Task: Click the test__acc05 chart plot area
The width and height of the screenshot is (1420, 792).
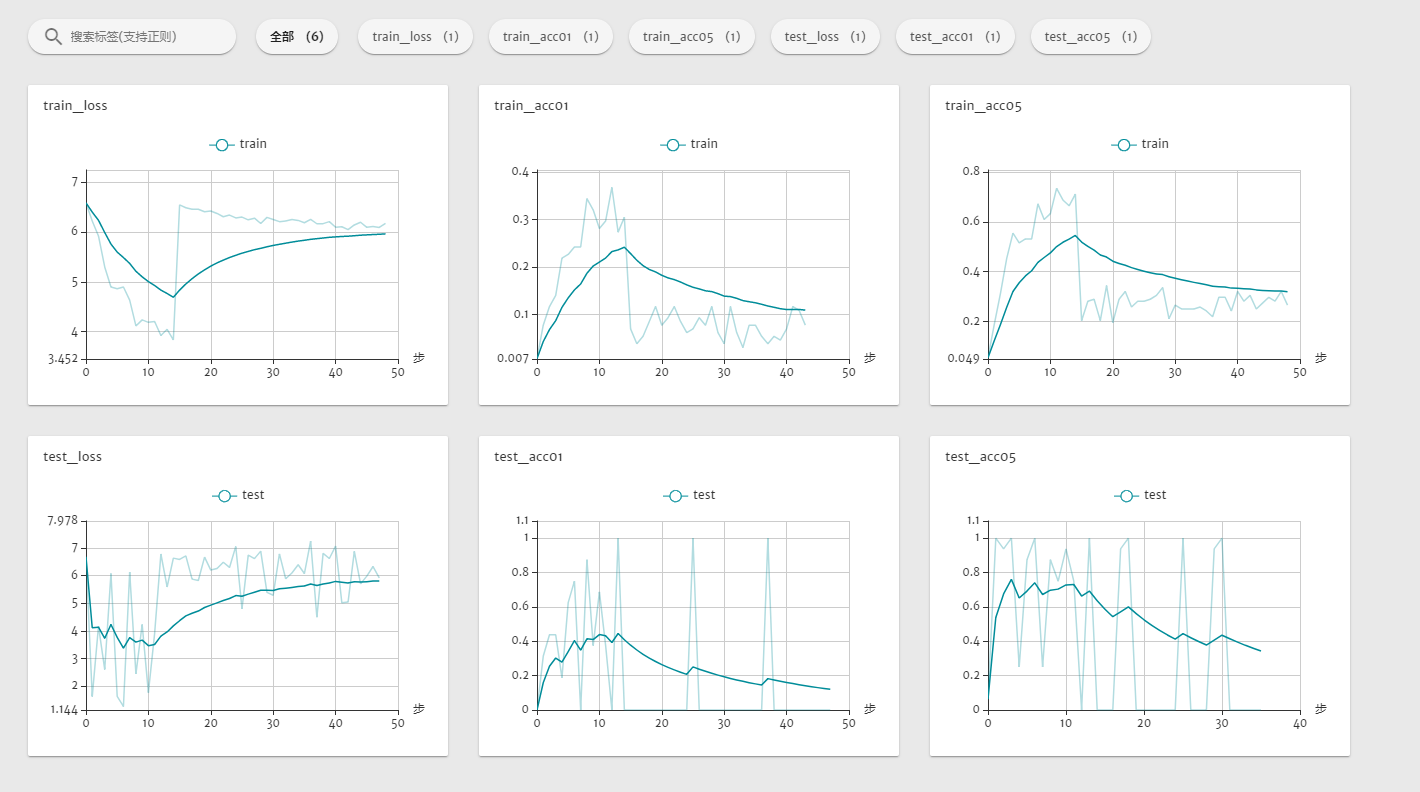Action: pyautogui.click(x=1144, y=615)
